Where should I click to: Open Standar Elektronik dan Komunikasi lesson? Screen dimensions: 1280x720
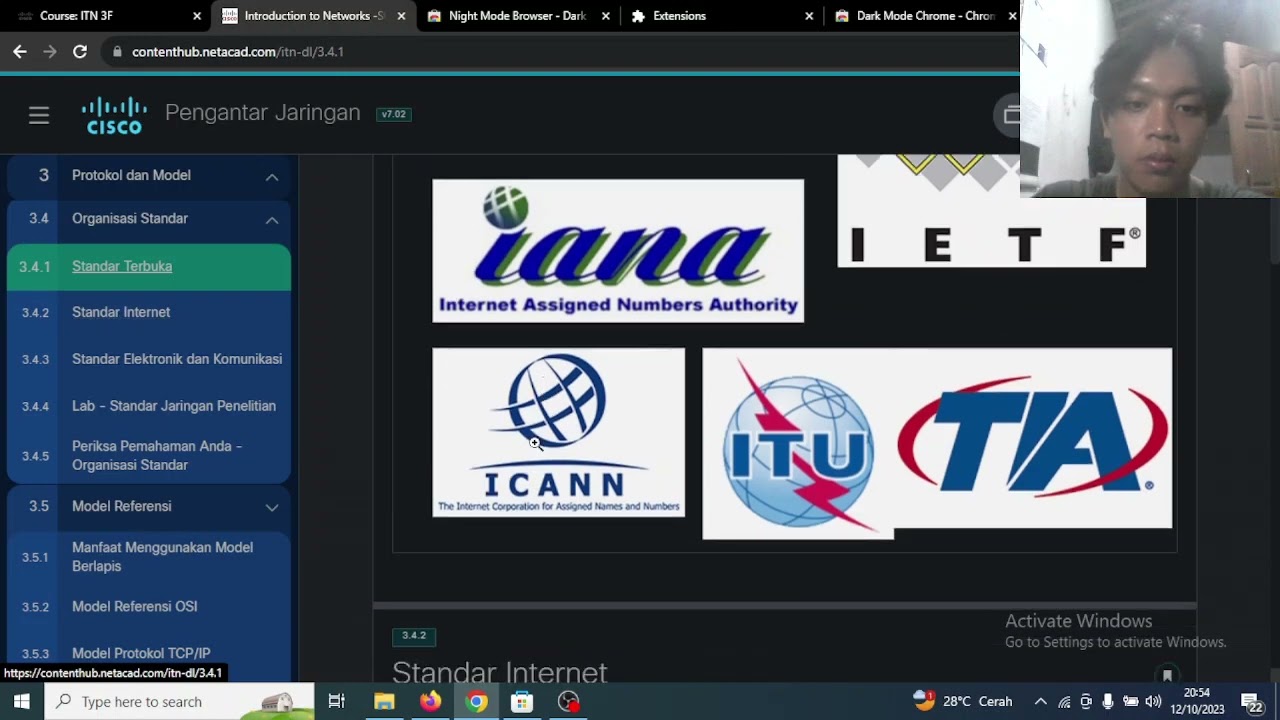point(149,359)
